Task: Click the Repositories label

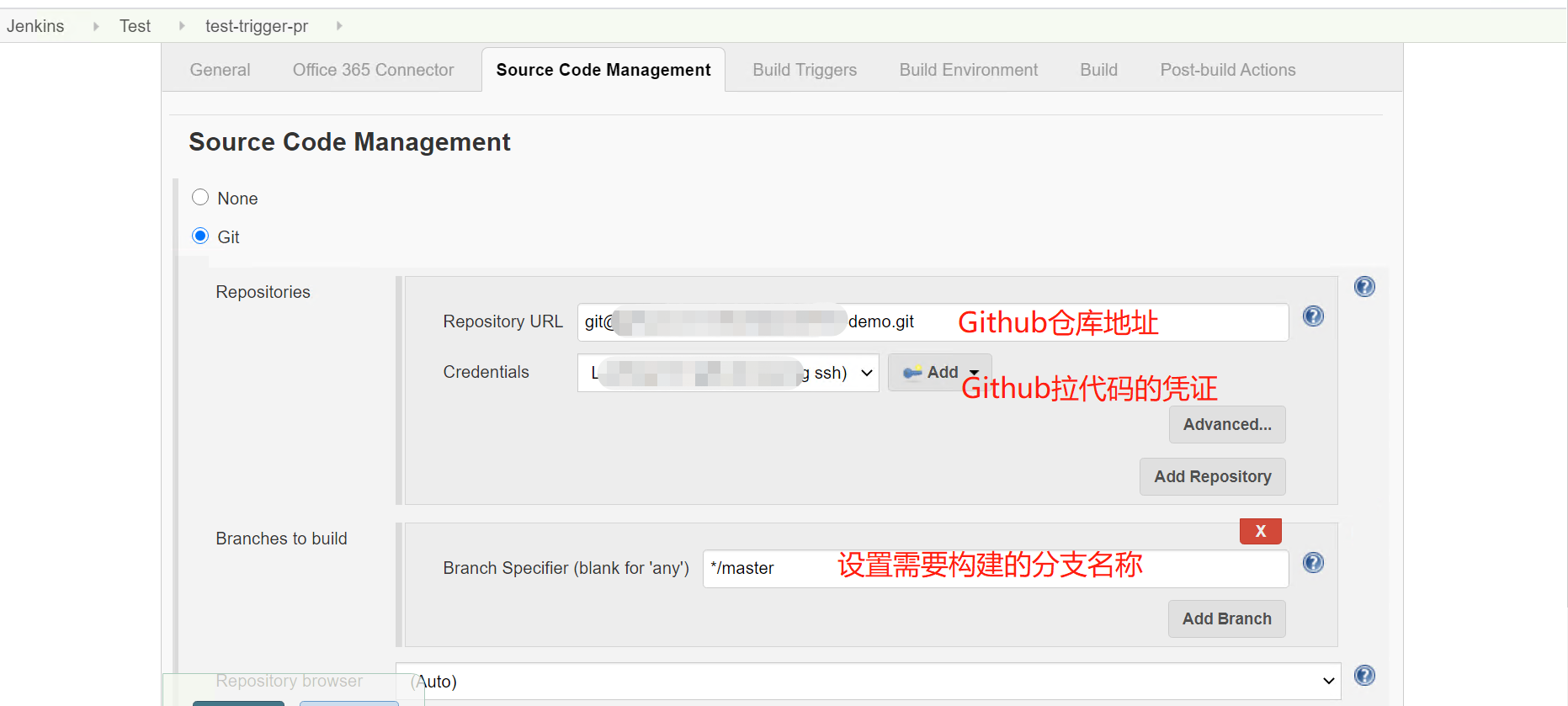Action: (263, 292)
